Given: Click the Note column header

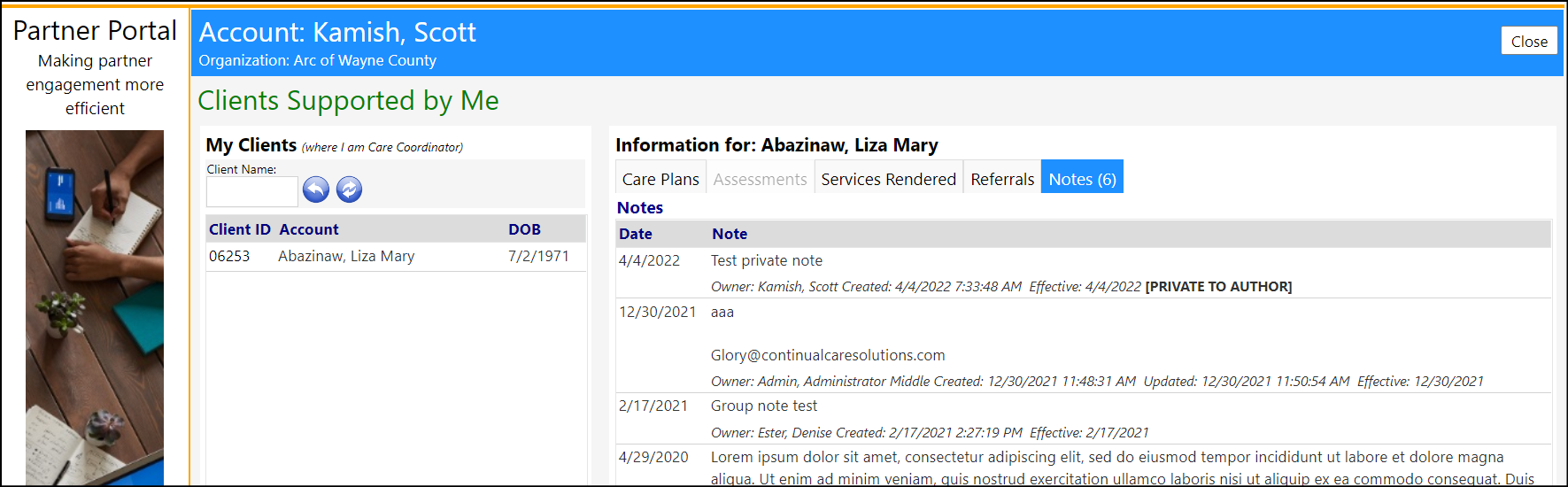Looking at the screenshot, I should tap(730, 234).
